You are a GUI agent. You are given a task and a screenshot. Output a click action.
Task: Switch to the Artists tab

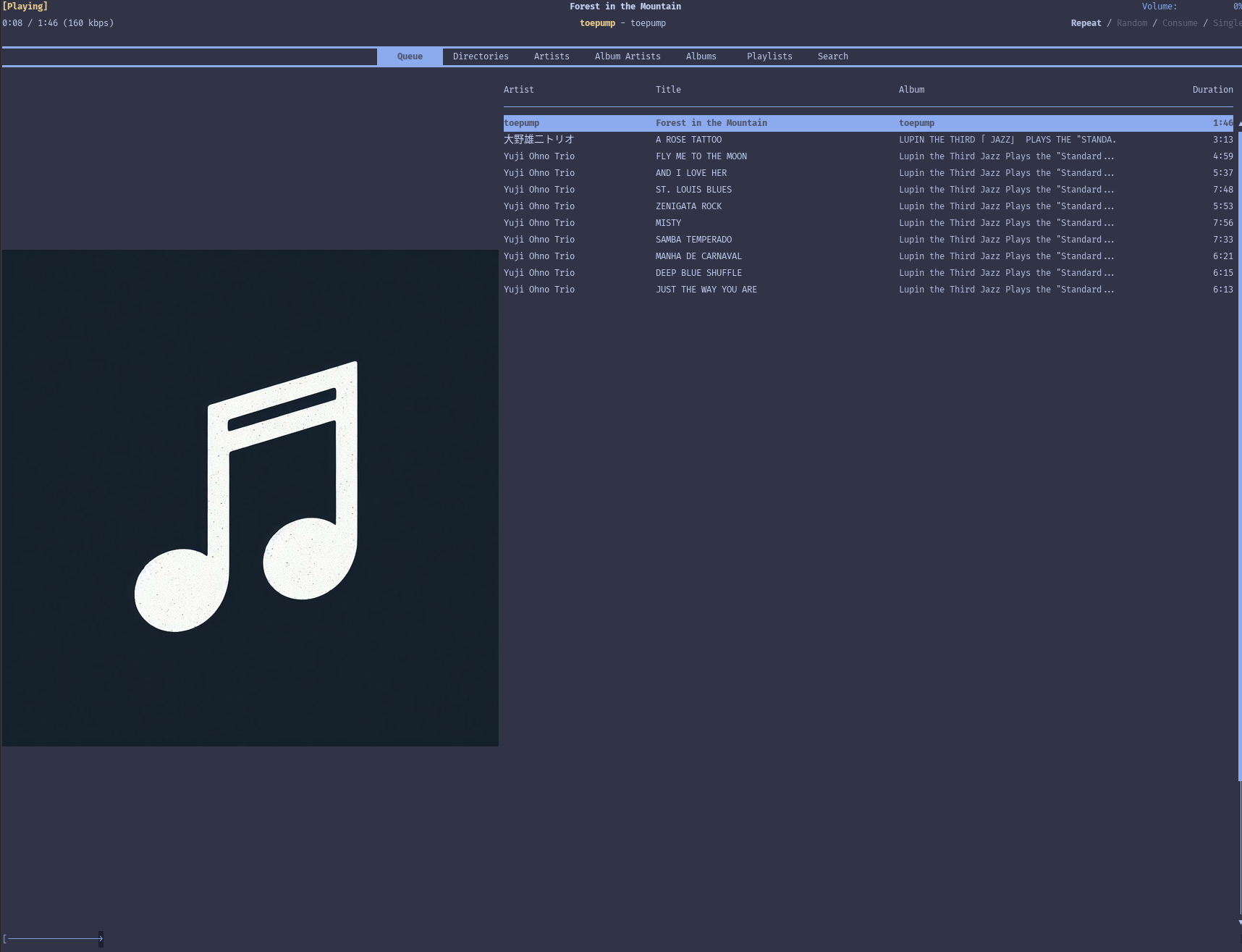pyautogui.click(x=552, y=56)
